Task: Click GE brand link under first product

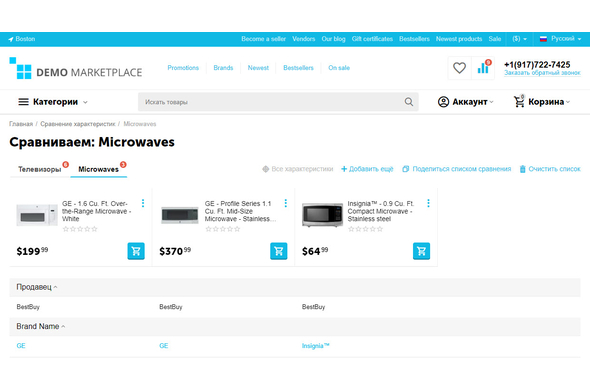Action: tap(21, 346)
